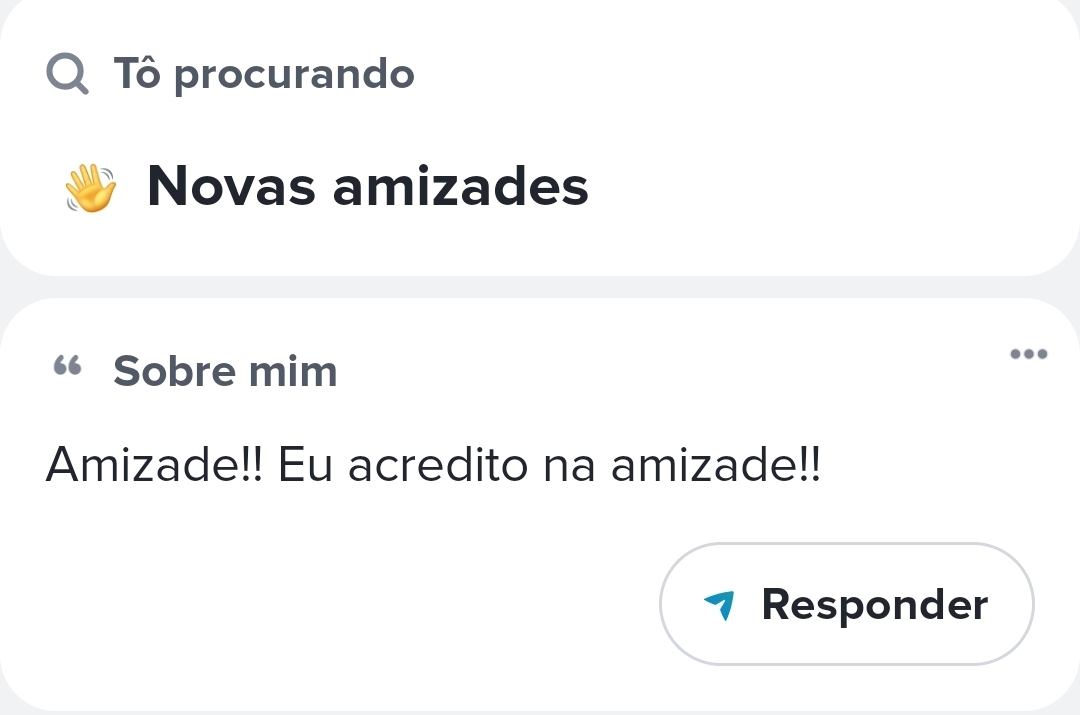1080x715 pixels.
Task: Click the "Responder" label text
Action: (x=874, y=604)
